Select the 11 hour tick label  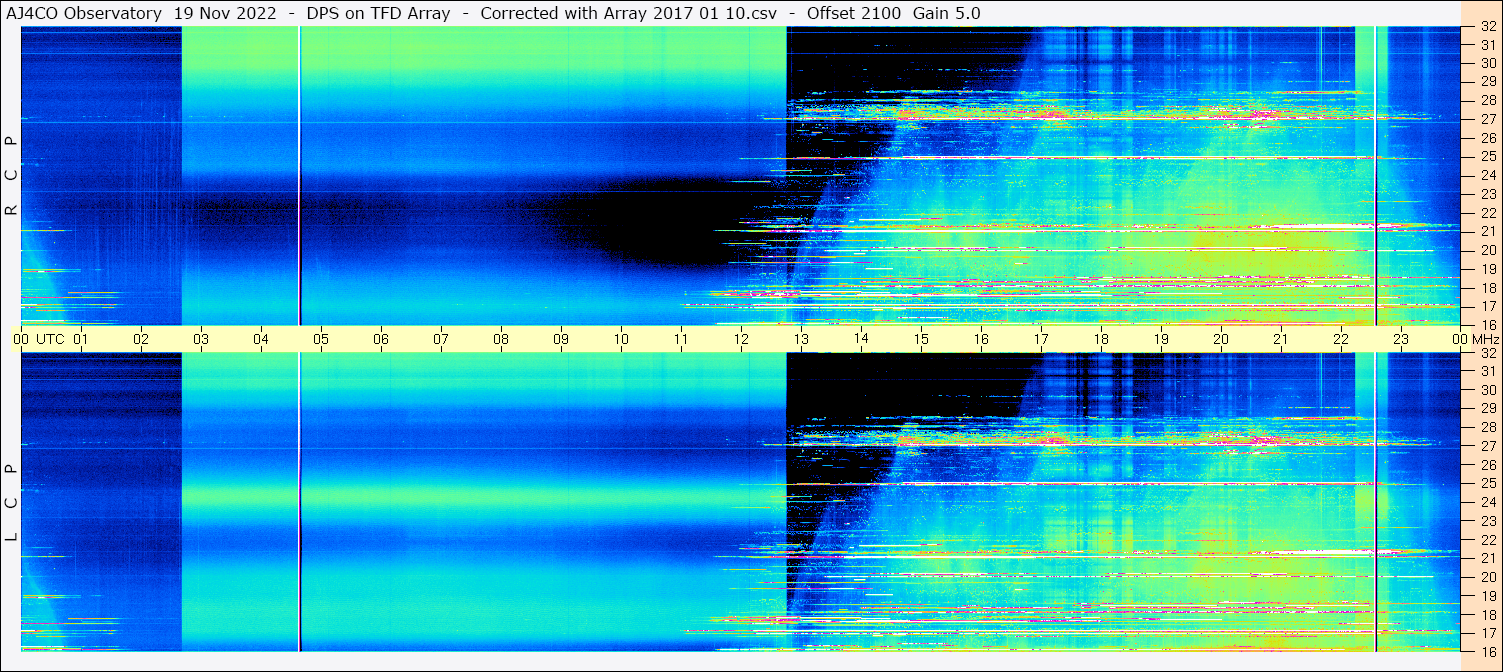click(x=681, y=339)
